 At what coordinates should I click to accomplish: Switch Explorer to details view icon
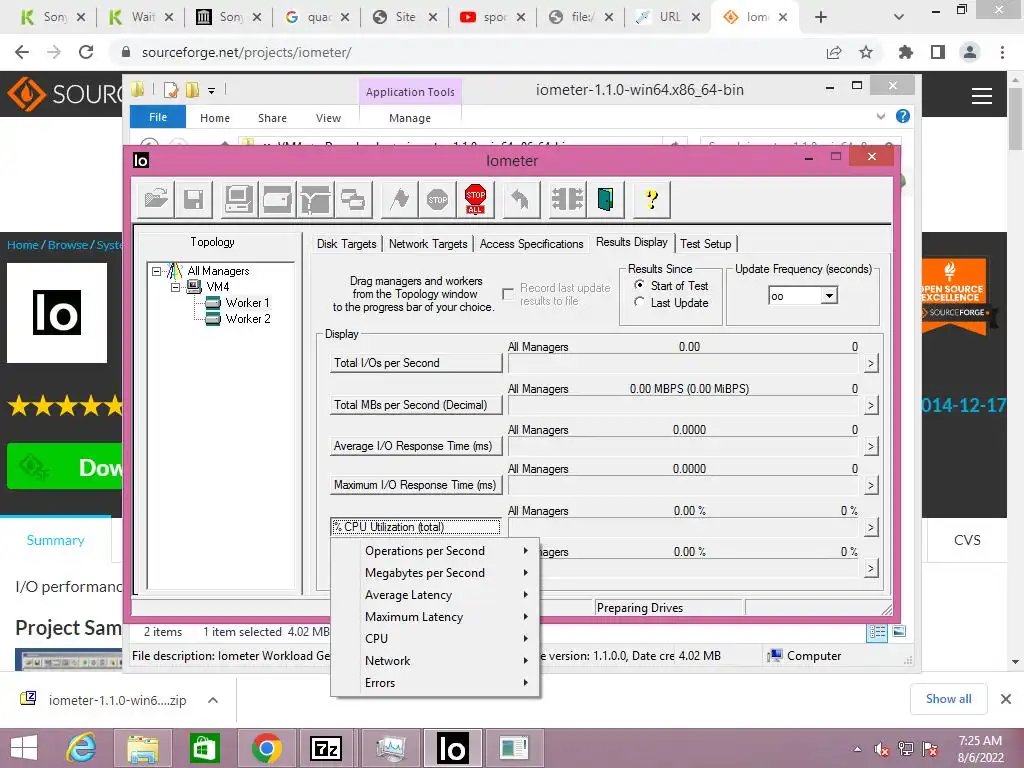click(x=877, y=632)
